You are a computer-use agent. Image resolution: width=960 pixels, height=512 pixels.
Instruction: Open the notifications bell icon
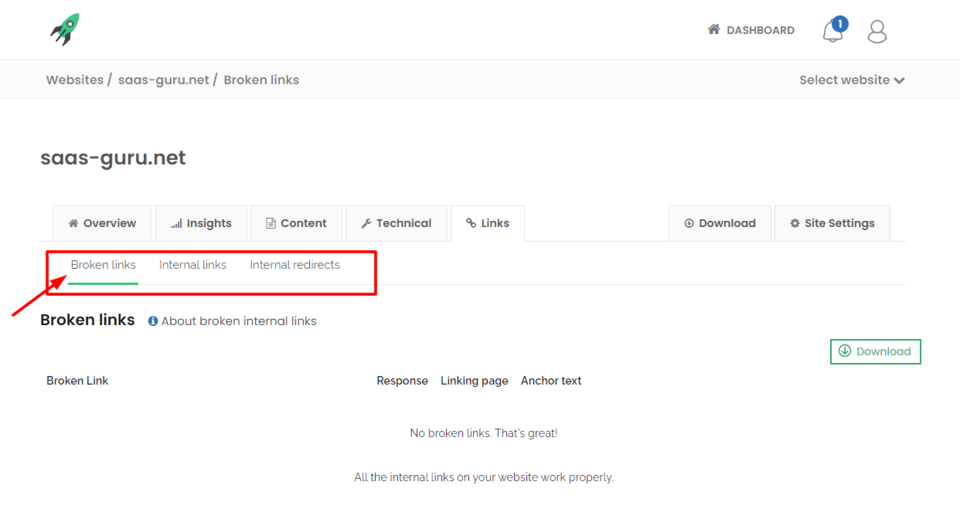(x=832, y=31)
